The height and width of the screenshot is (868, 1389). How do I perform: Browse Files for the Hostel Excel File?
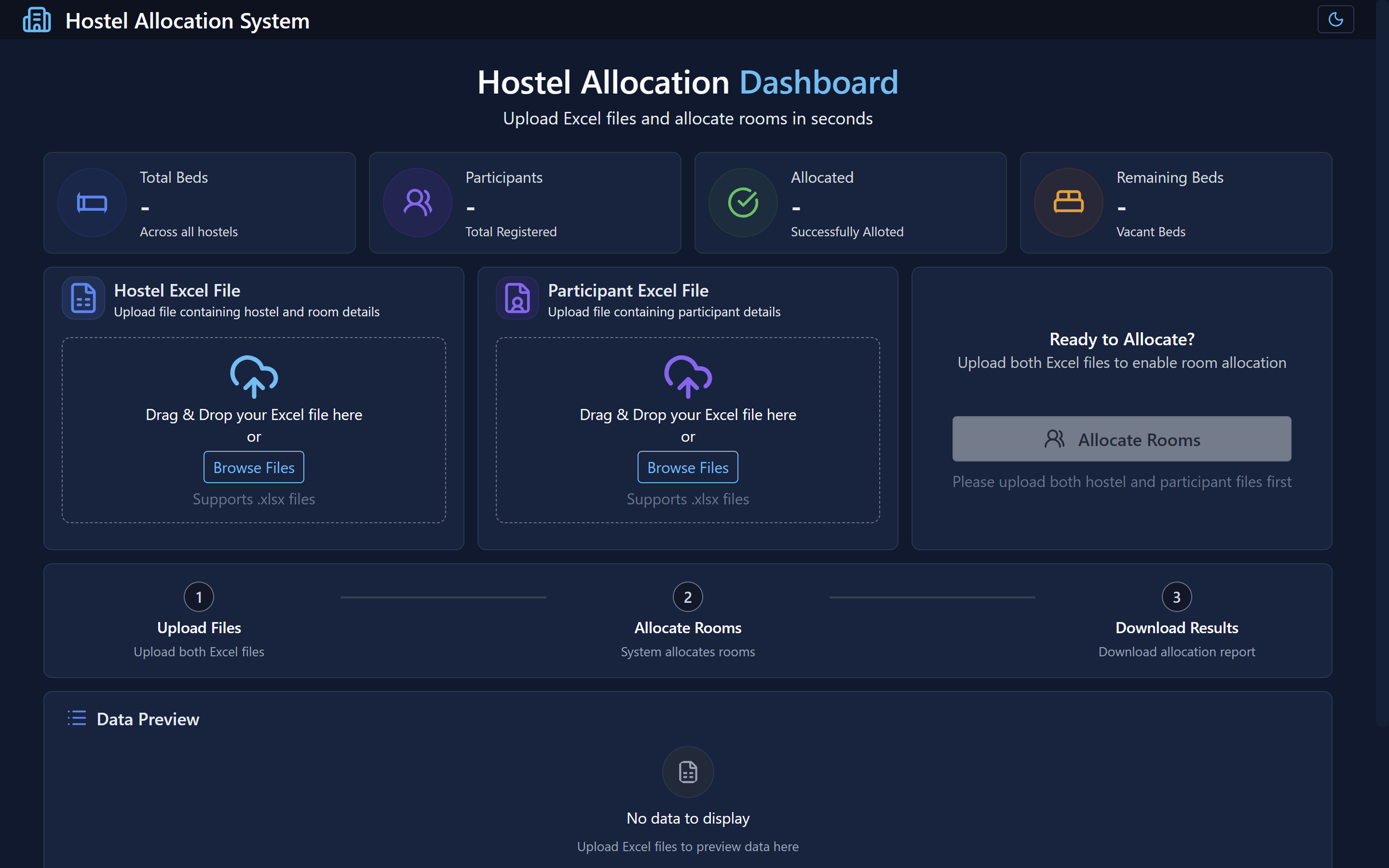tap(254, 467)
